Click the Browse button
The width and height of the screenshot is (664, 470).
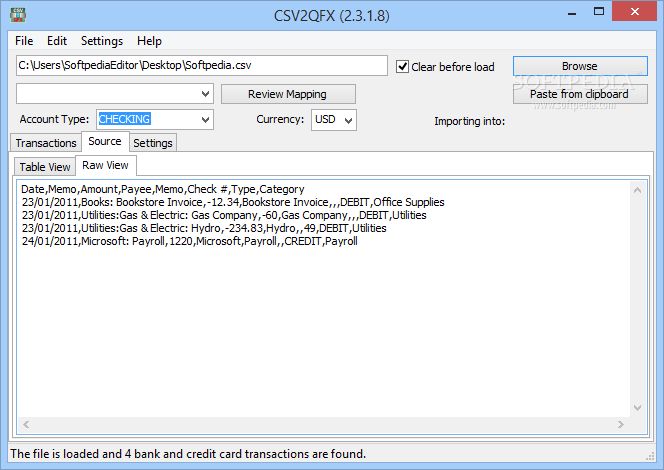580,66
